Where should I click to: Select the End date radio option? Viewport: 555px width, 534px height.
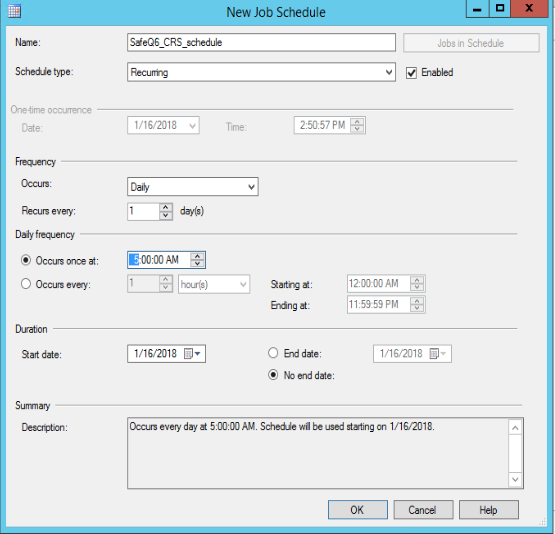[273, 353]
